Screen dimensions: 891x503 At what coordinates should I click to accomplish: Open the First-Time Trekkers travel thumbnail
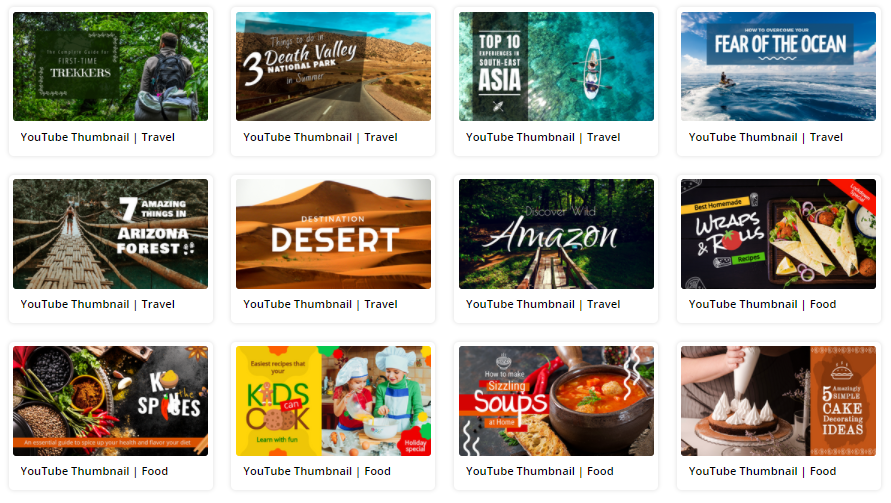(x=110, y=66)
